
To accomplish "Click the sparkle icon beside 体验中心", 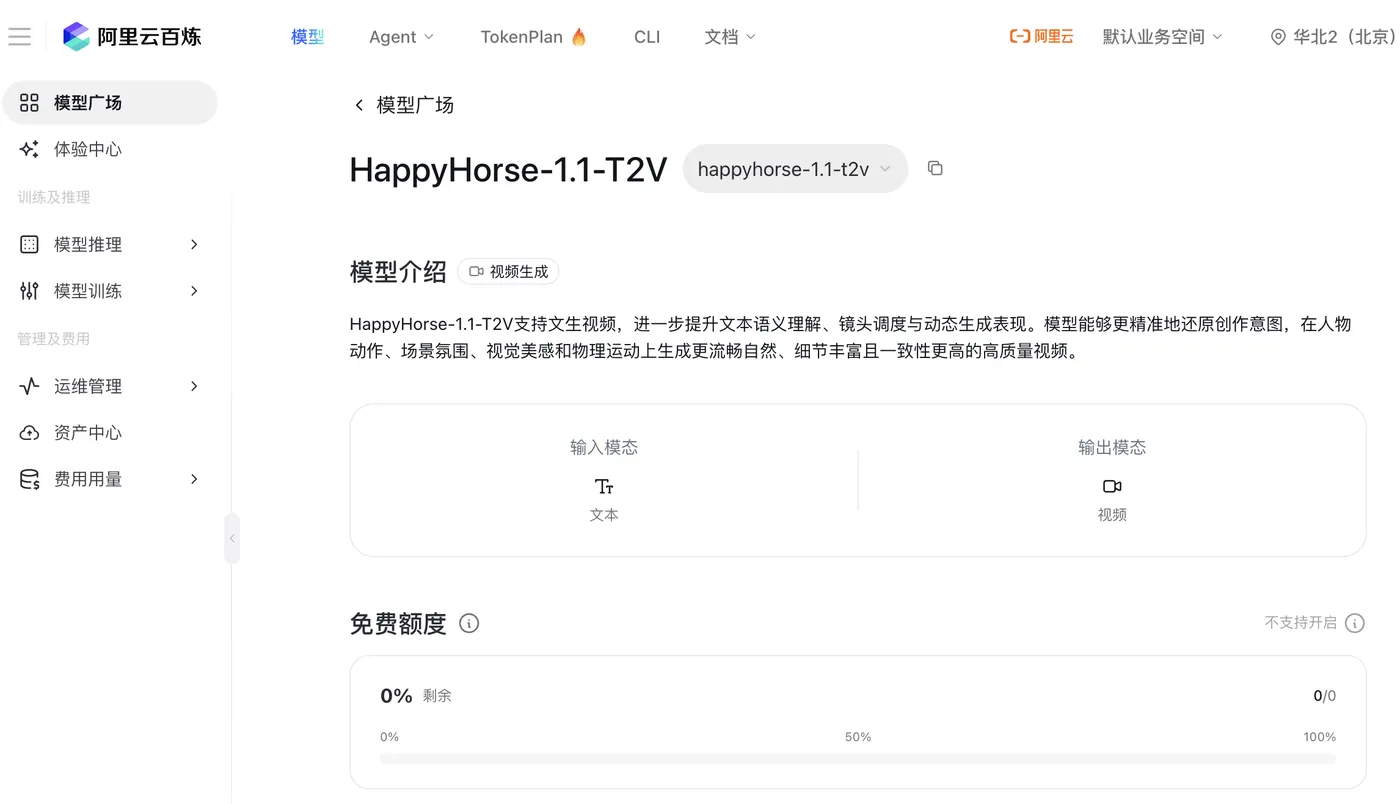I will 29,149.
